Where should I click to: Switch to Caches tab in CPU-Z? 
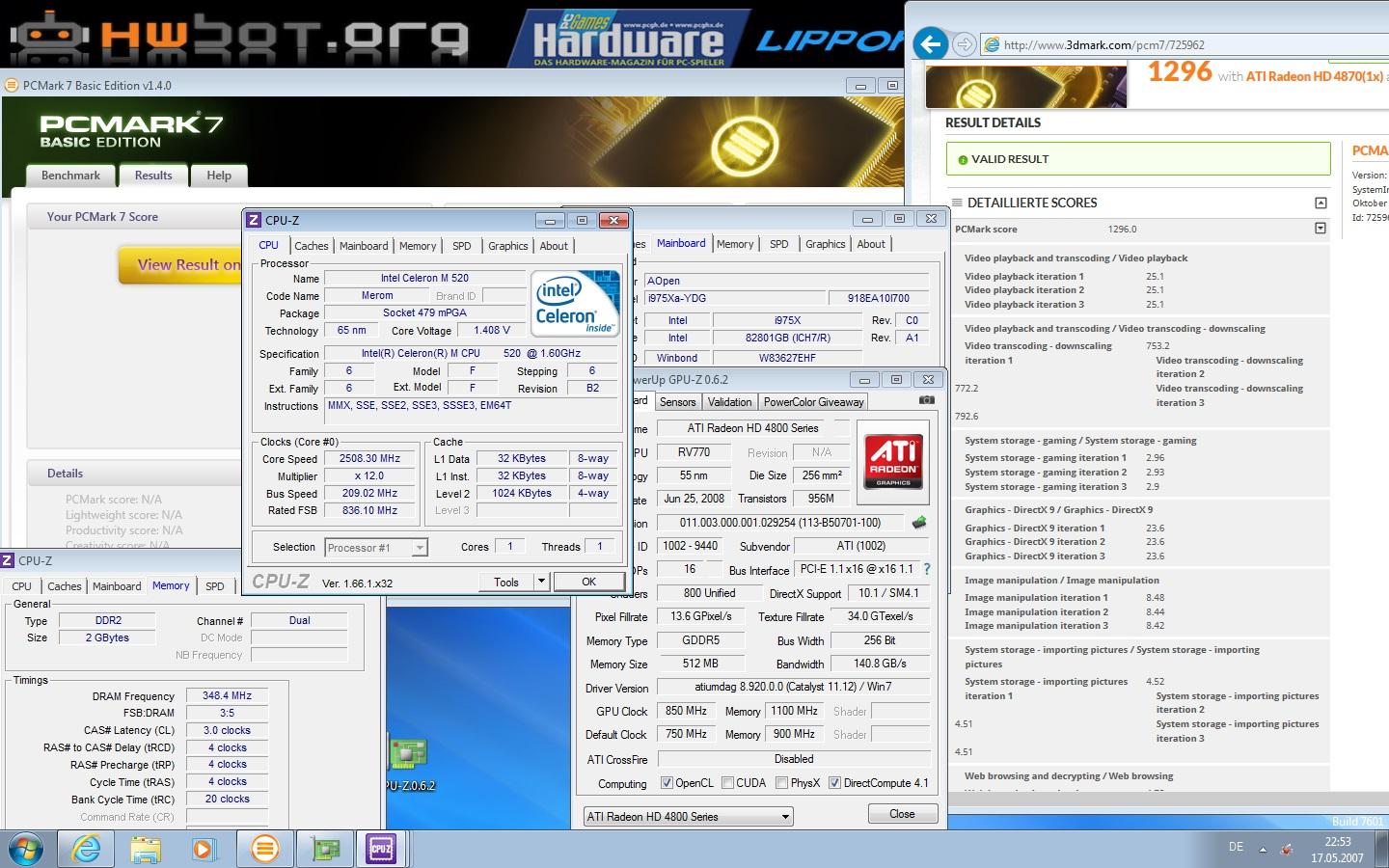pos(312,246)
